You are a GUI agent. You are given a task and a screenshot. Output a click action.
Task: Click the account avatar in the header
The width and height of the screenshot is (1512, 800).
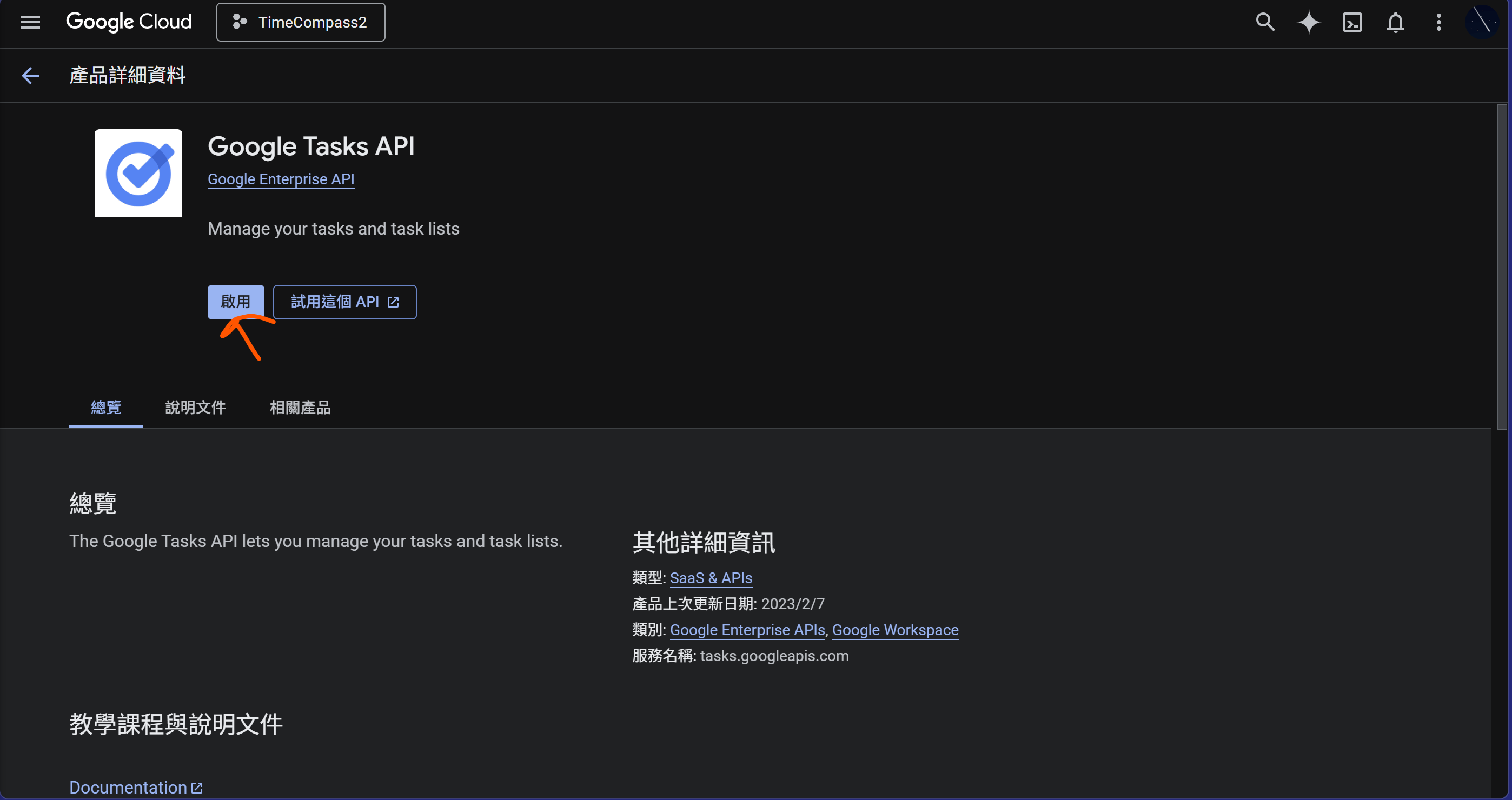pos(1481,22)
